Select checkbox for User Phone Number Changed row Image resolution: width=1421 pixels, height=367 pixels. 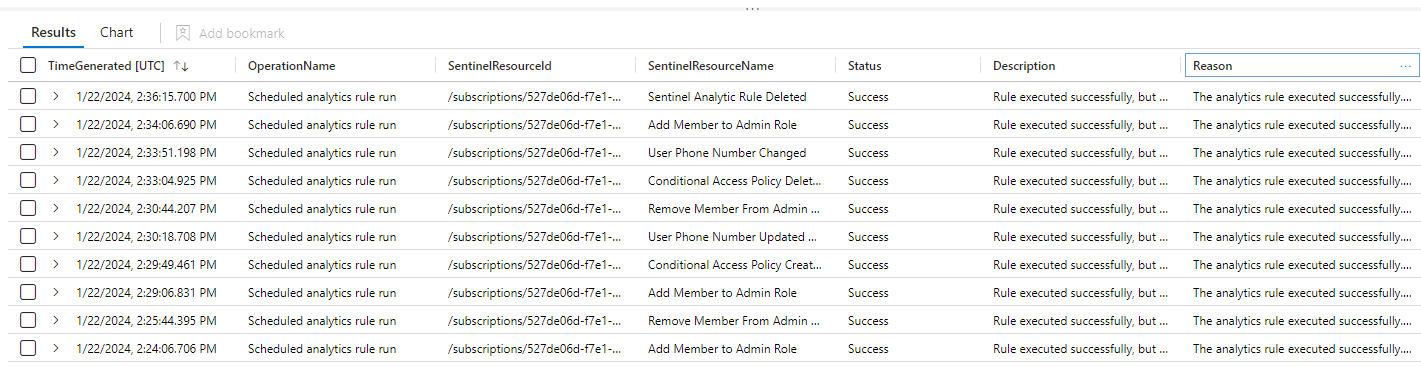click(x=28, y=153)
